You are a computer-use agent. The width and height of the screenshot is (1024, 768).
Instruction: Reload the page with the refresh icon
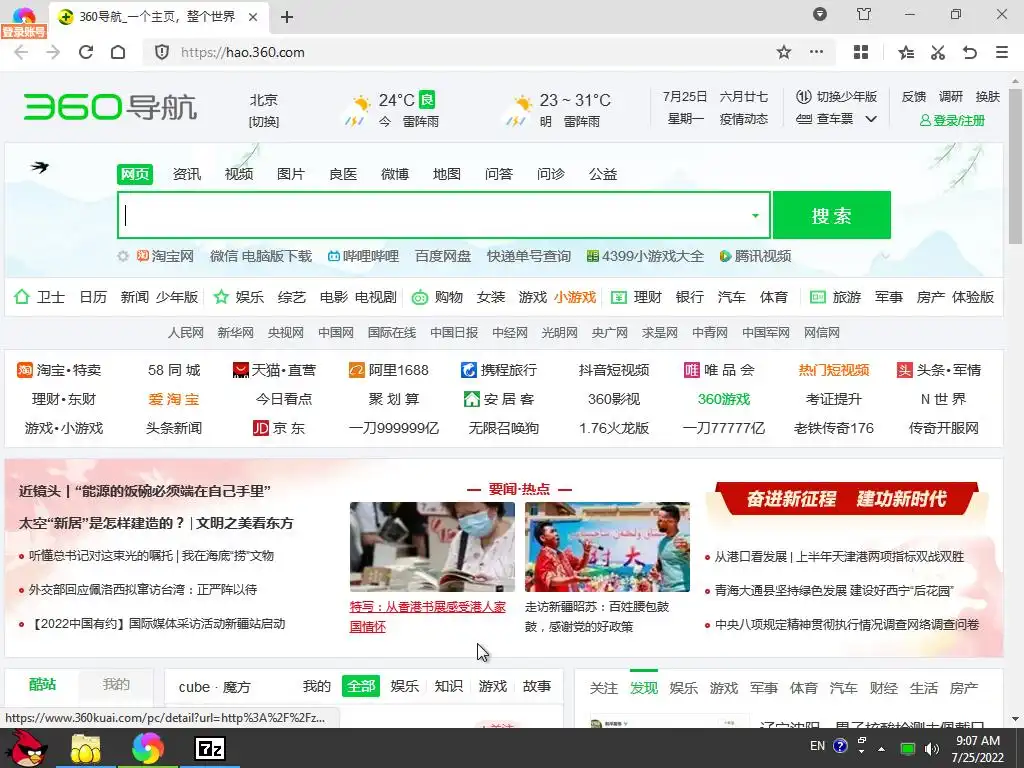[86, 52]
